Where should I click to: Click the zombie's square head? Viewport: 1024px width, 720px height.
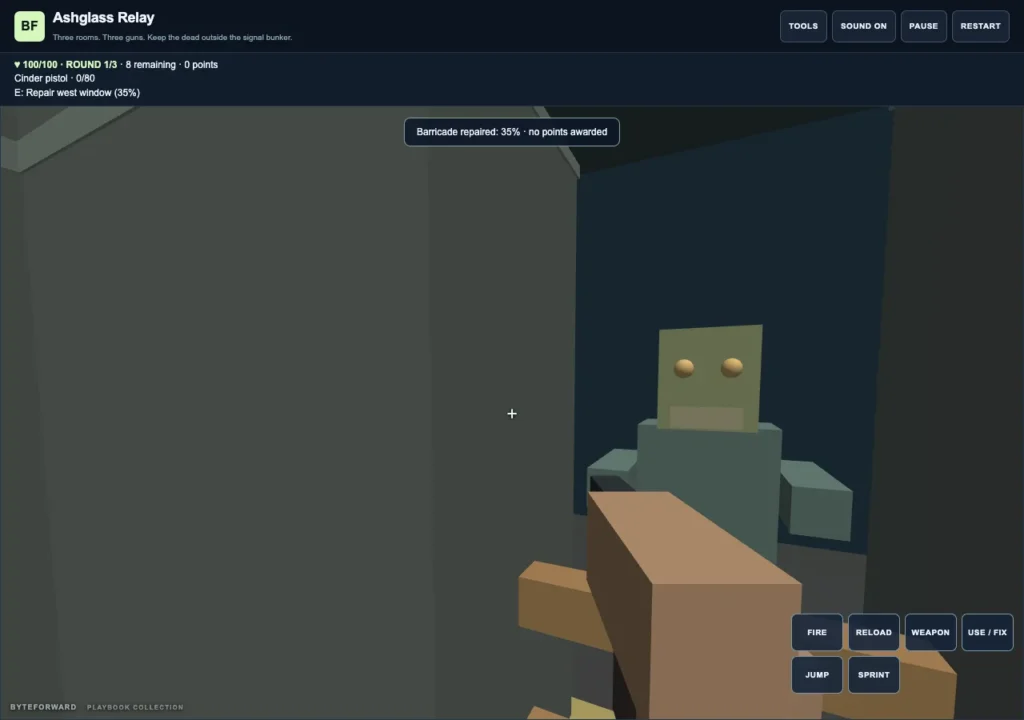click(x=710, y=378)
